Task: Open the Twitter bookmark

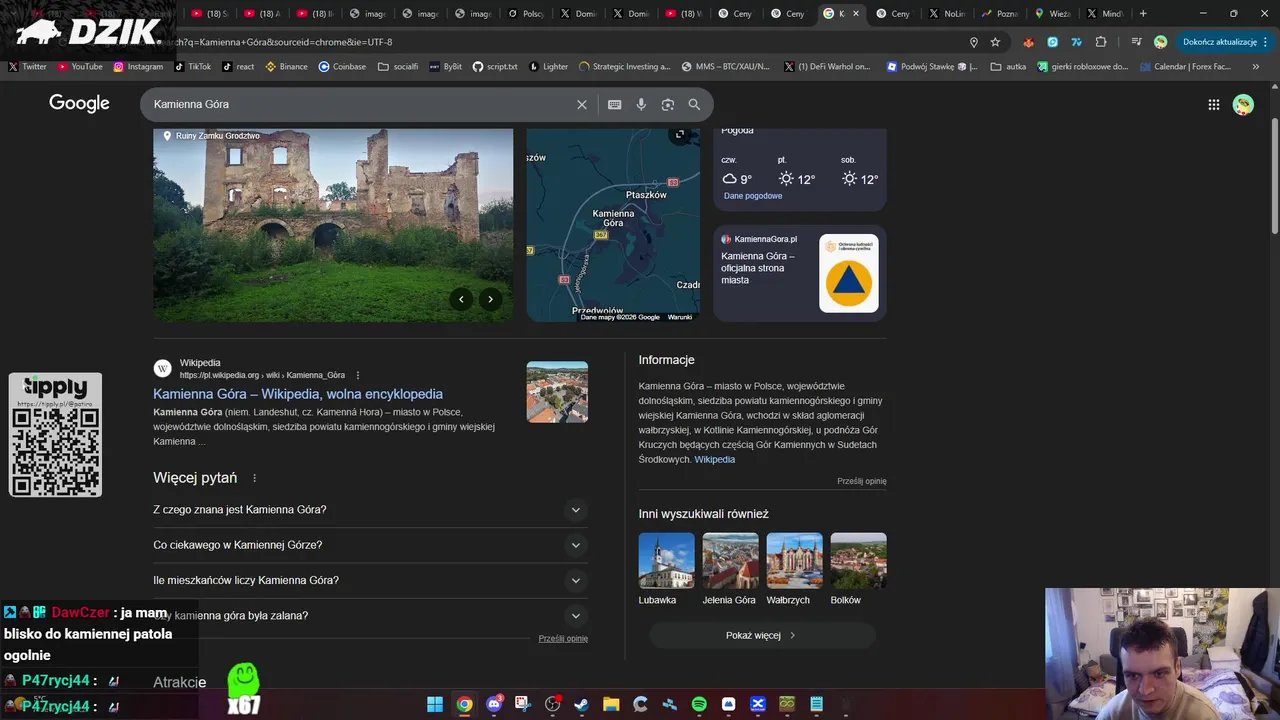Action: pyautogui.click(x=28, y=67)
